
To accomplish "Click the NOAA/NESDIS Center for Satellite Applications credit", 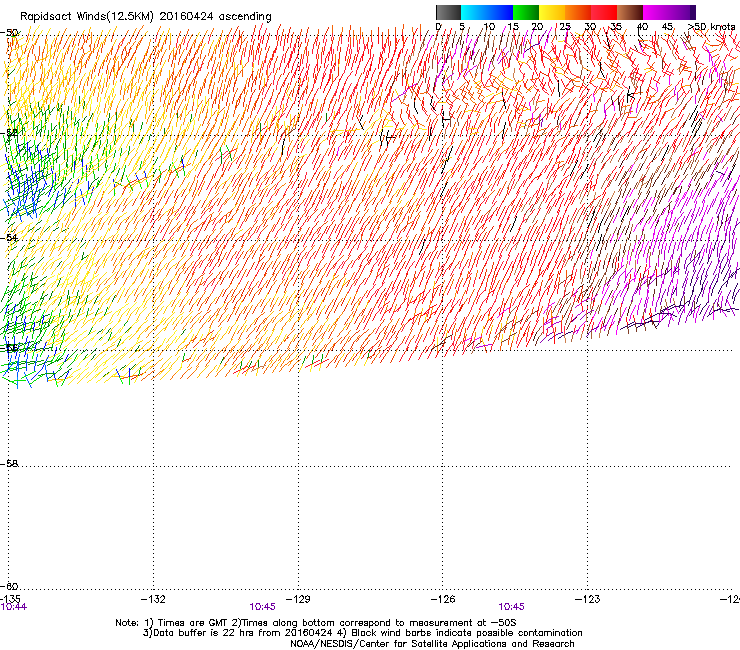I will pyautogui.click(x=432, y=644).
